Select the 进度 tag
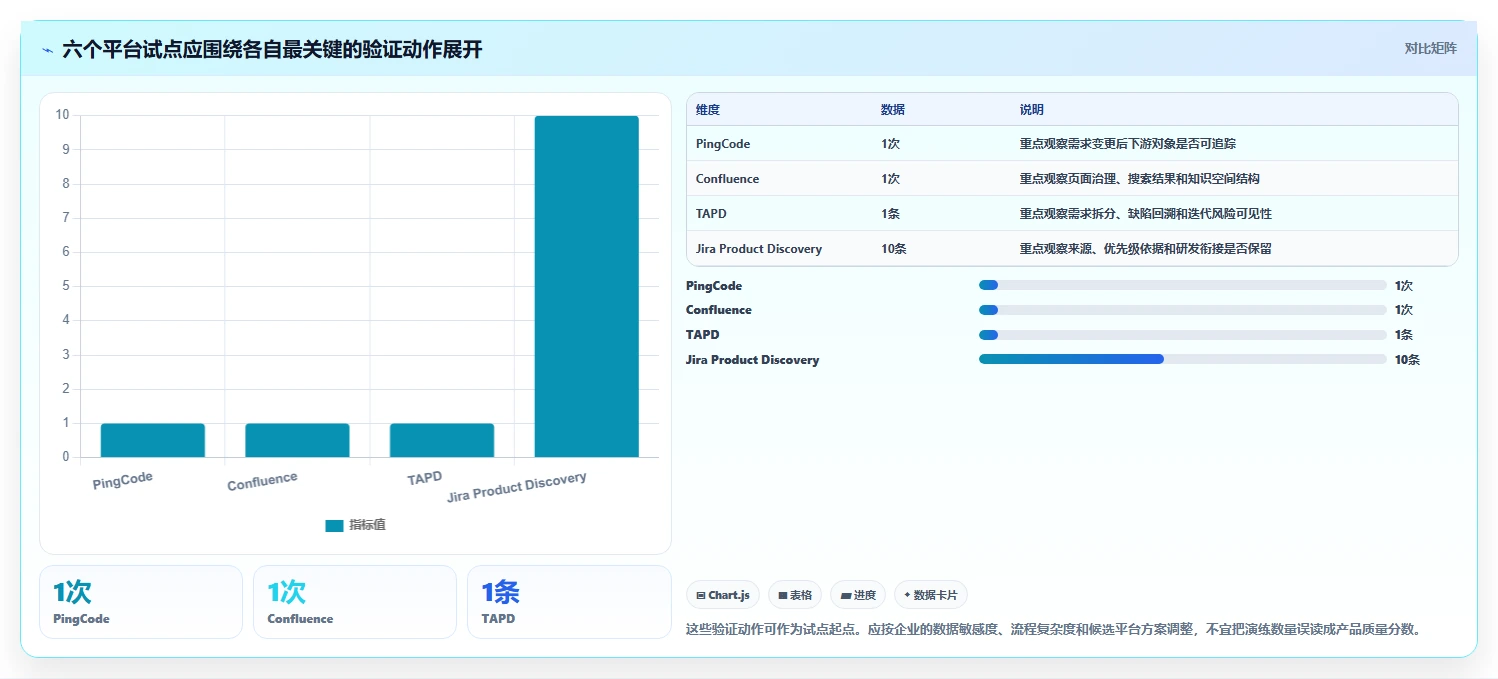 tap(858, 595)
